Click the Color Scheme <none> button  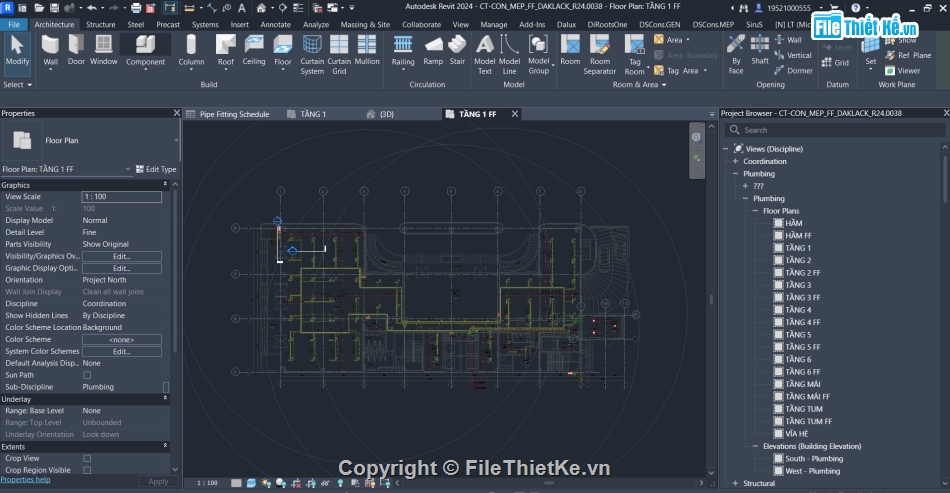122,340
